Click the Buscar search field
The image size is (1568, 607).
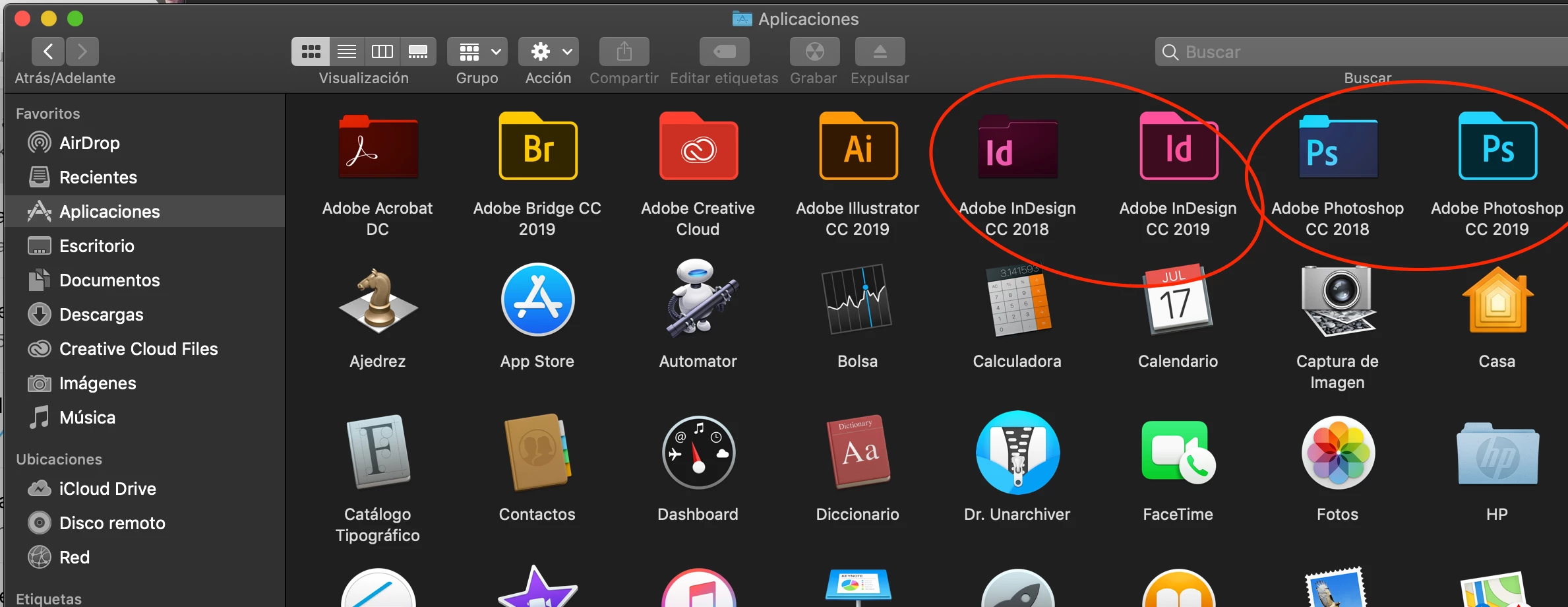(1362, 51)
